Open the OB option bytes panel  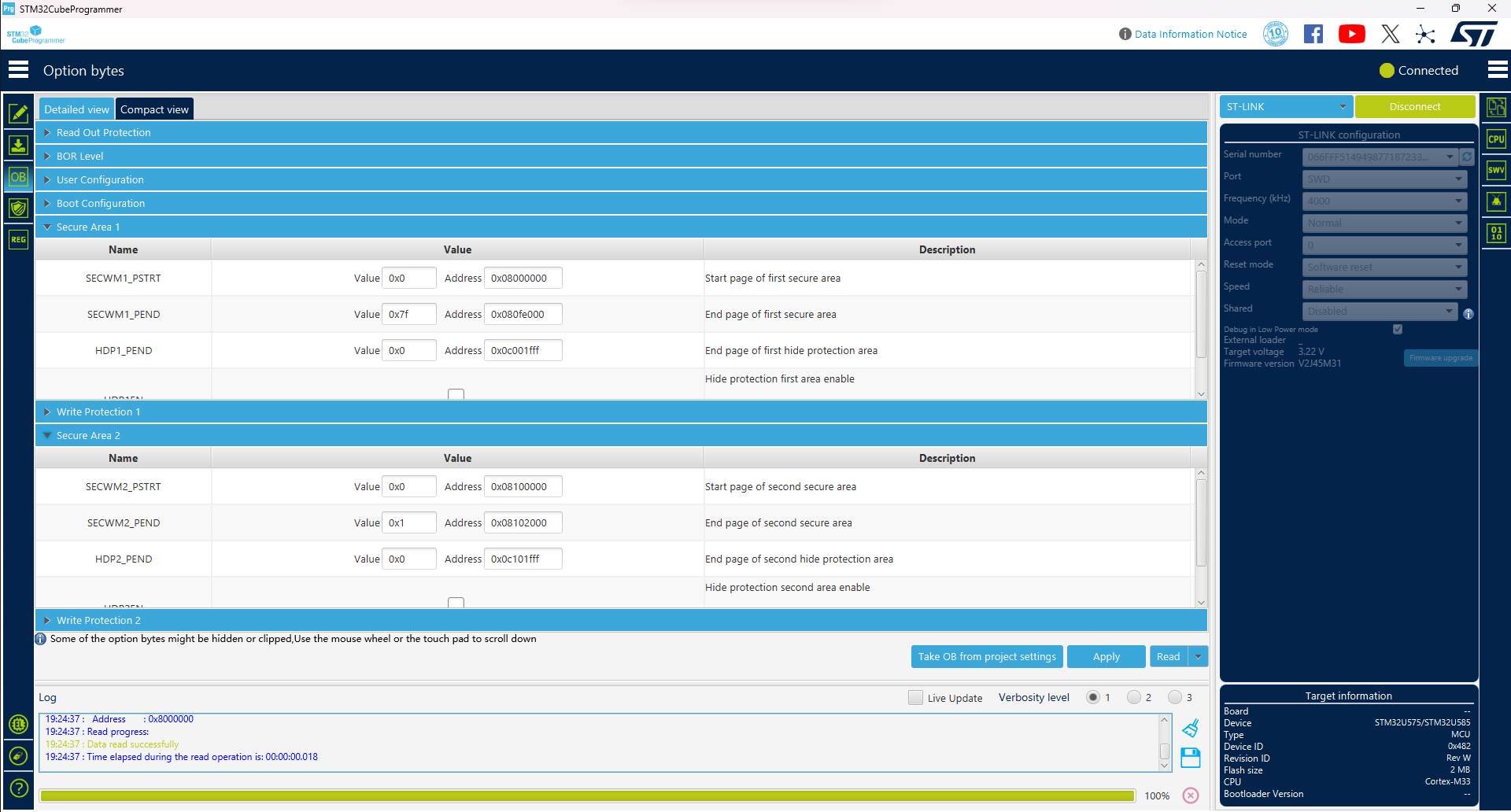(19, 177)
